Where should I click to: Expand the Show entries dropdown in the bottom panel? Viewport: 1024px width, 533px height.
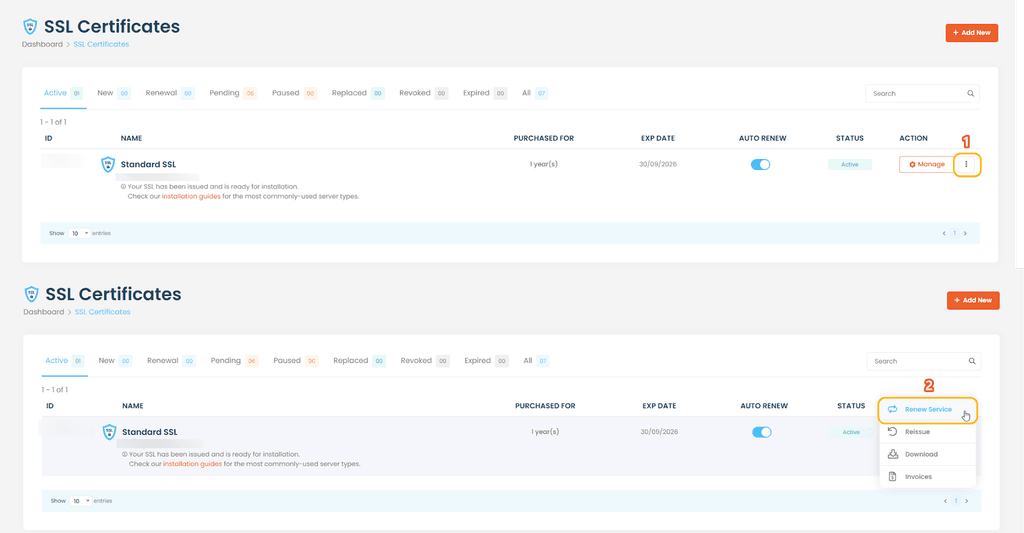80,501
